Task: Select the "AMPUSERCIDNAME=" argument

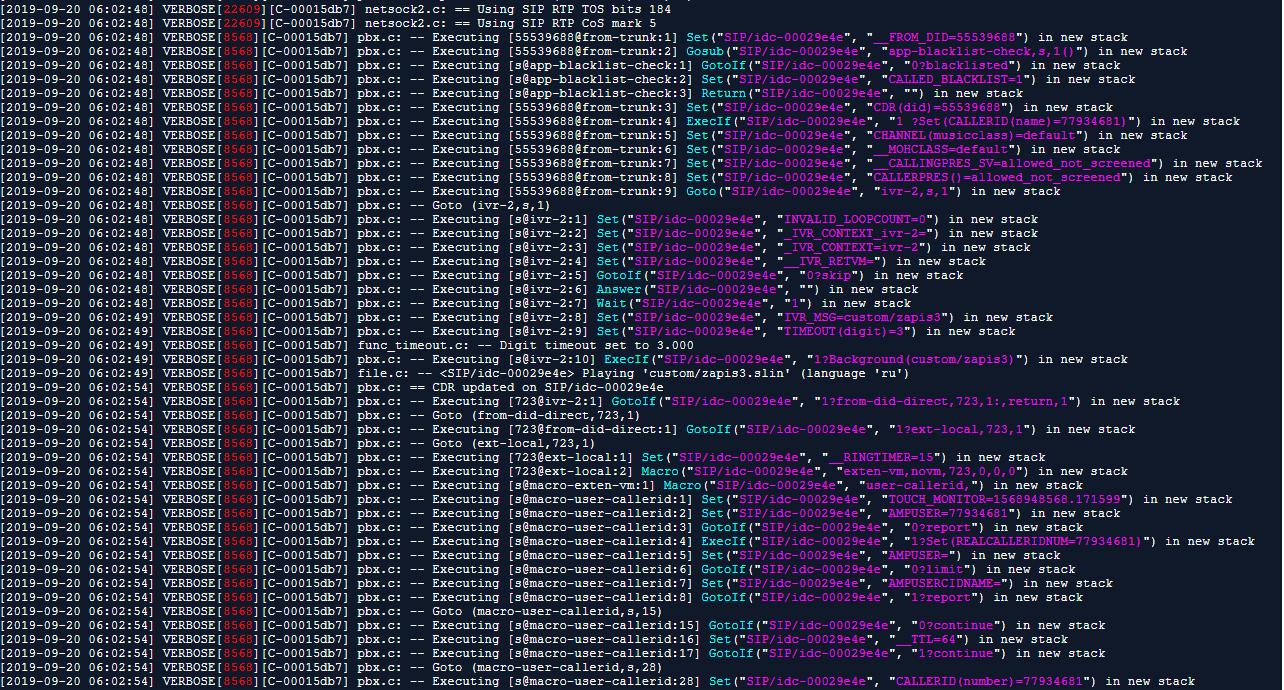Action: 942,583
